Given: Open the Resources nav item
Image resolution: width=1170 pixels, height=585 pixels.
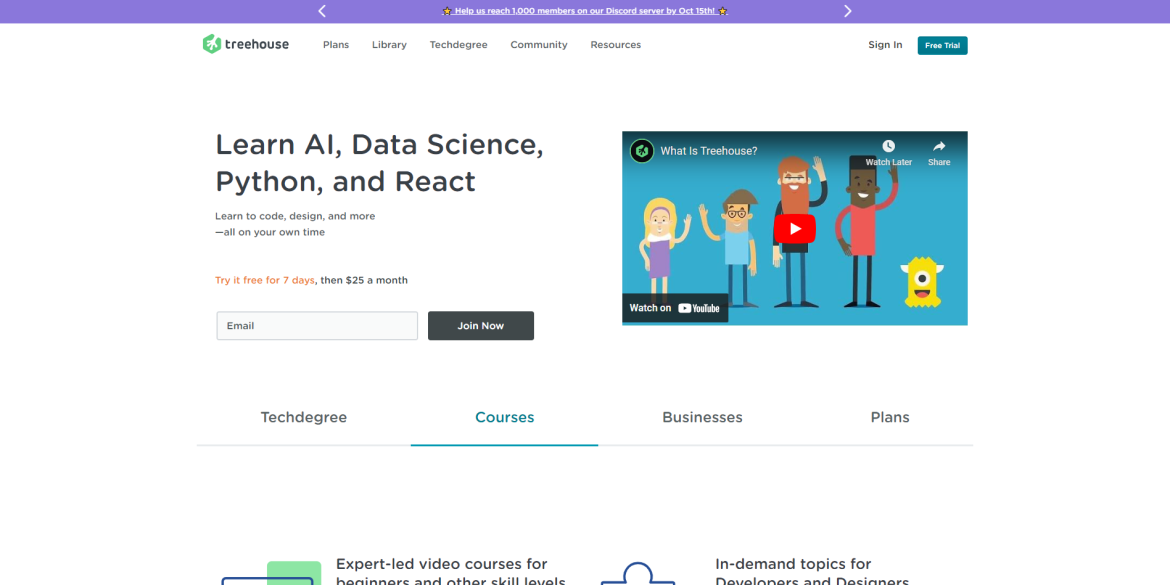Looking at the screenshot, I should (x=616, y=45).
